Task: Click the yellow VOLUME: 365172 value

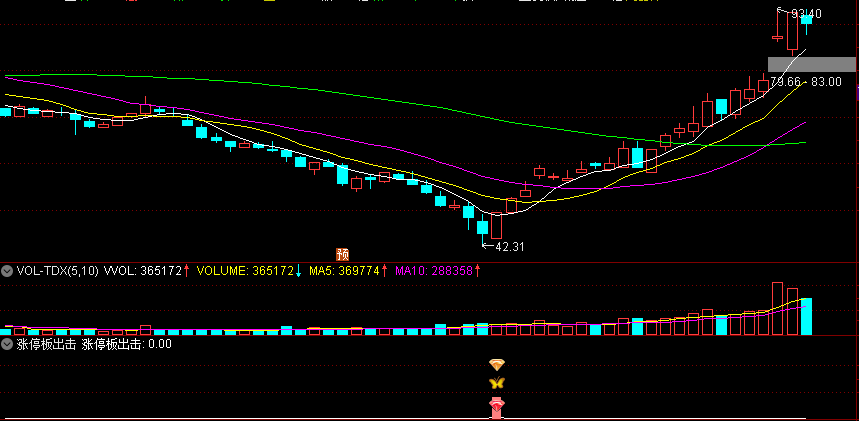Action: [x=245, y=271]
